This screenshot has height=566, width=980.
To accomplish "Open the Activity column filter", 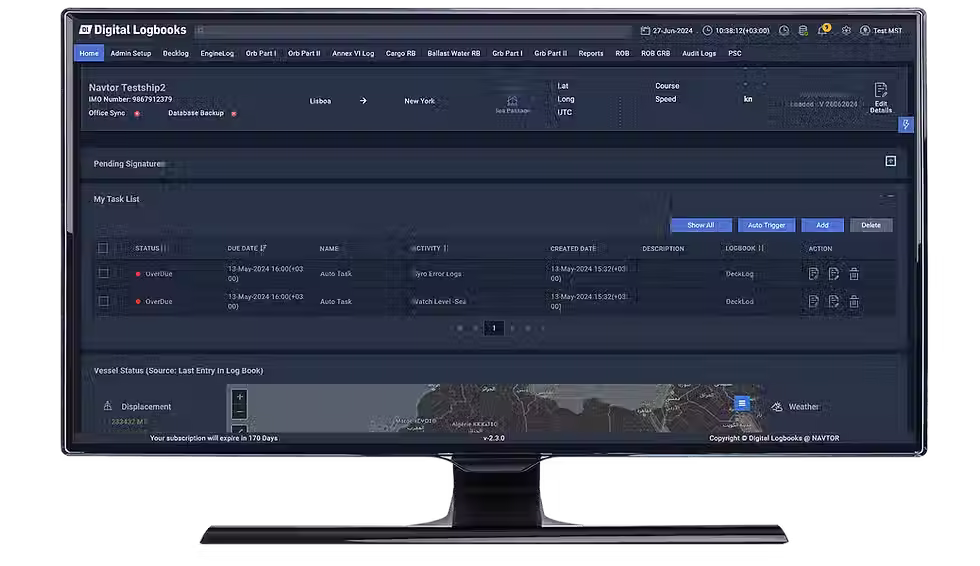I will 446,249.
